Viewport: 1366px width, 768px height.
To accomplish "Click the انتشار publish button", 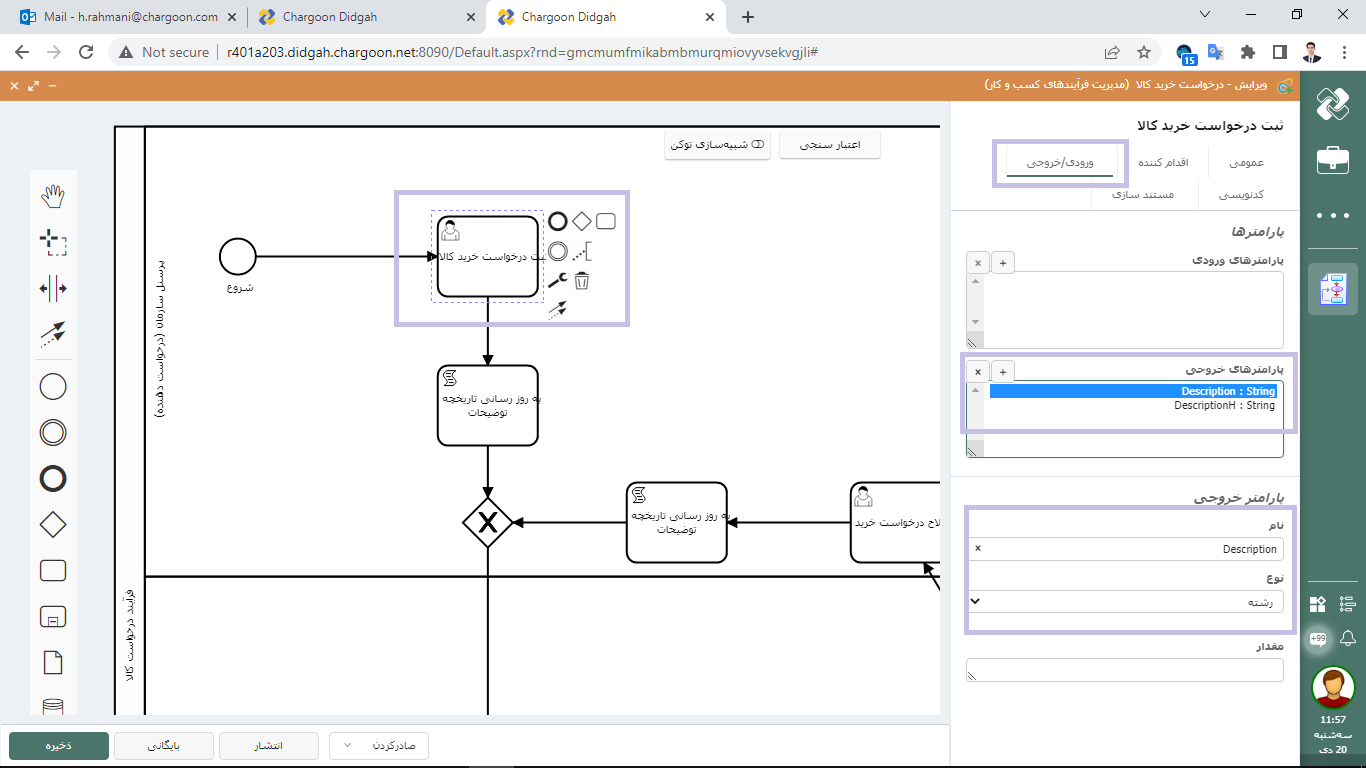I will tap(268, 746).
